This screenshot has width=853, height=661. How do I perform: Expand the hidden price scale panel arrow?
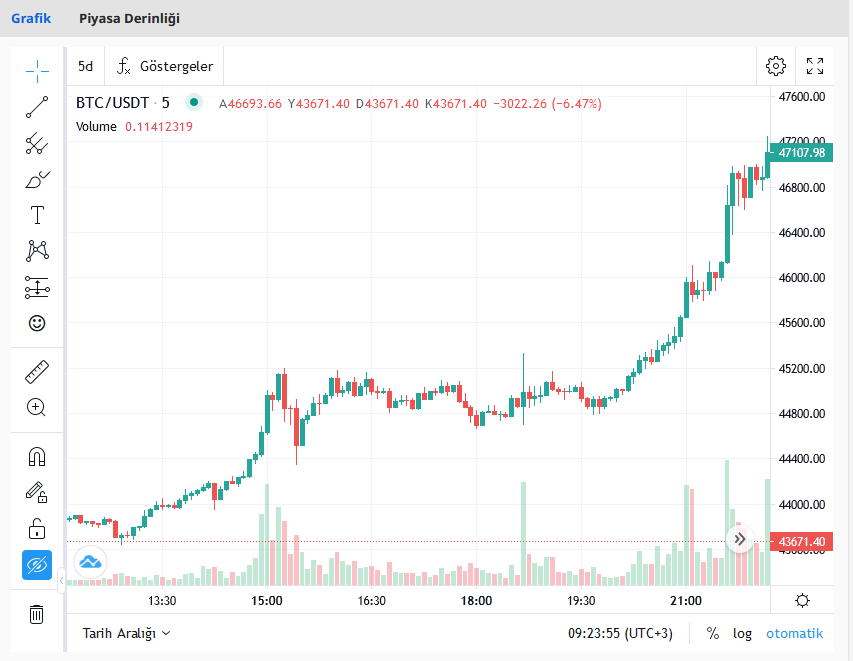pos(740,538)
